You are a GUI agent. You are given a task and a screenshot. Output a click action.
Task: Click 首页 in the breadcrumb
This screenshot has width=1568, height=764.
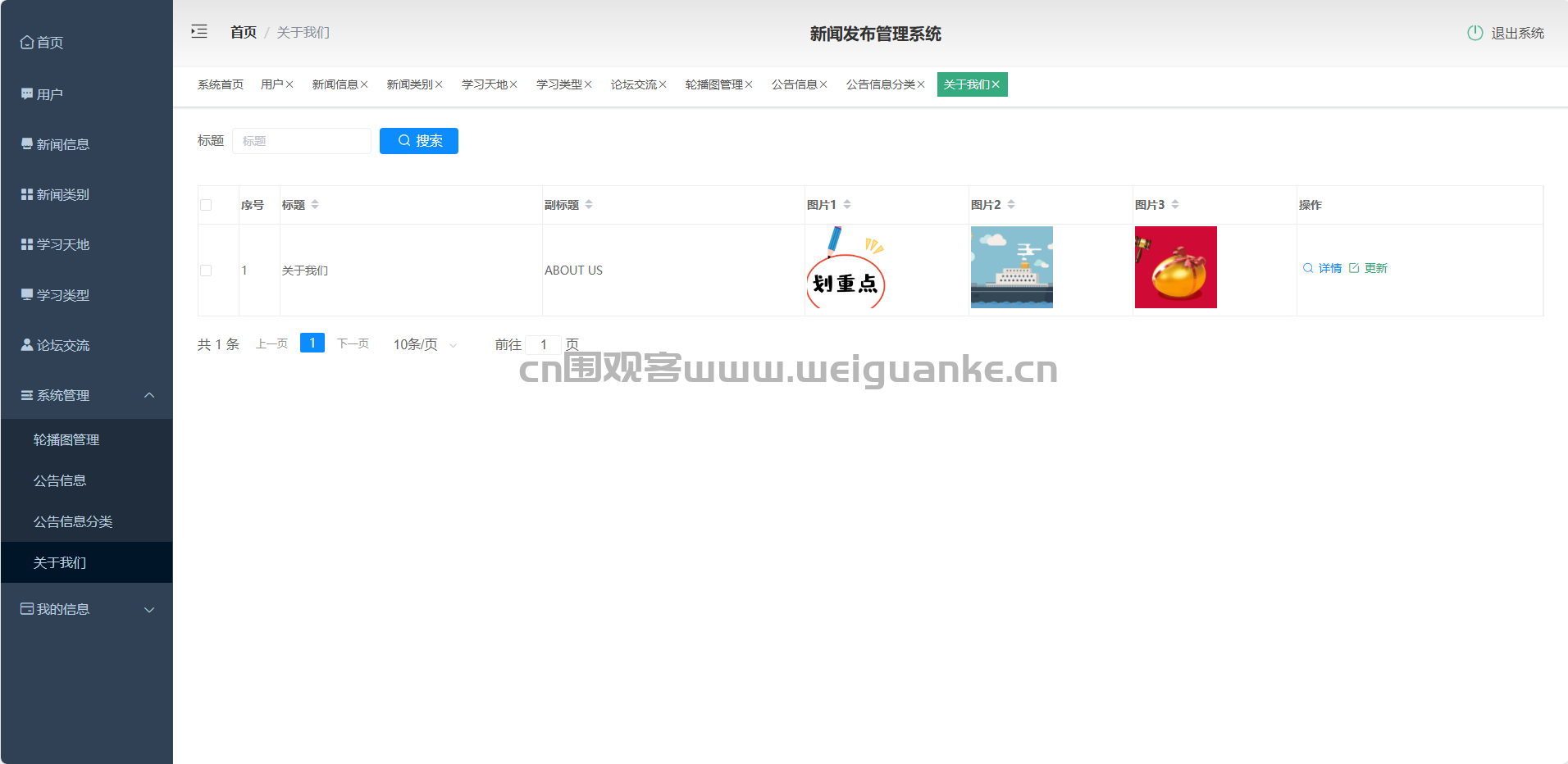[243, 32]
